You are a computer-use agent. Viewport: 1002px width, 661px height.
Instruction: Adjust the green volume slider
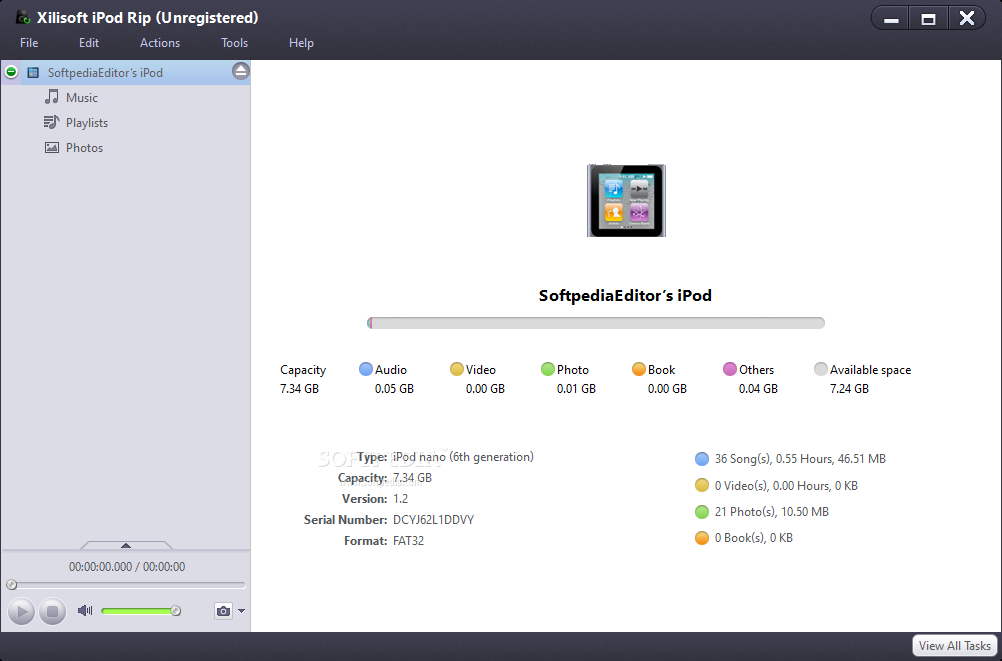(x=140, y=611)
